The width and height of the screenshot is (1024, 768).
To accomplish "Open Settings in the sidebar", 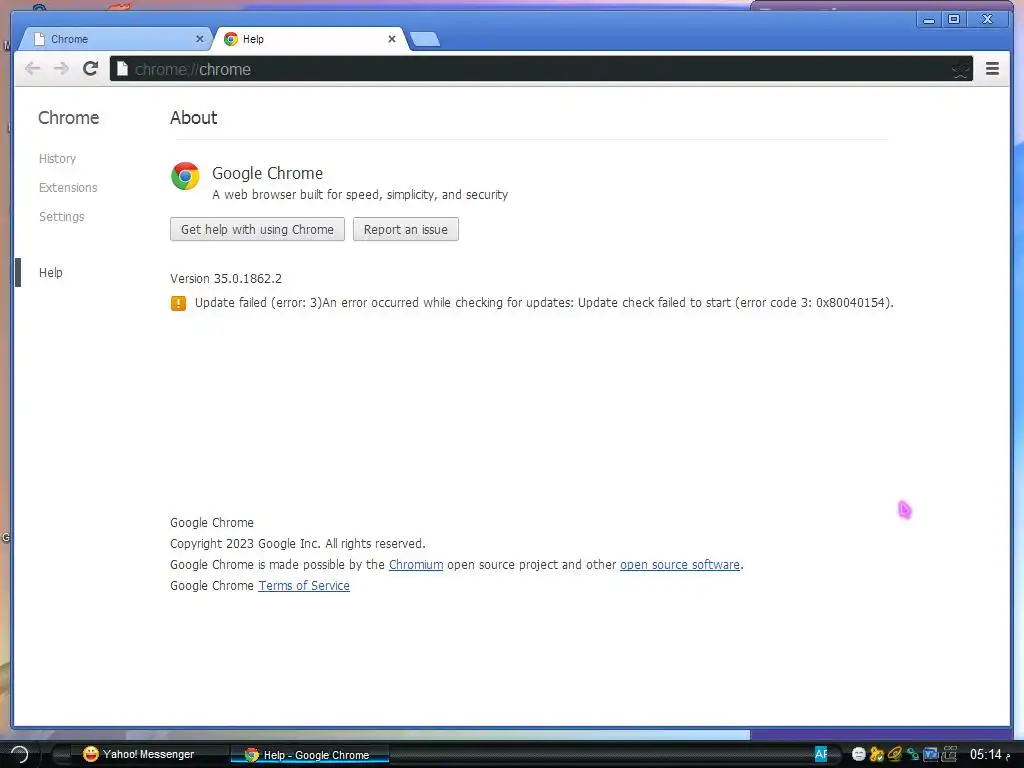I will [x=61, y=216].
